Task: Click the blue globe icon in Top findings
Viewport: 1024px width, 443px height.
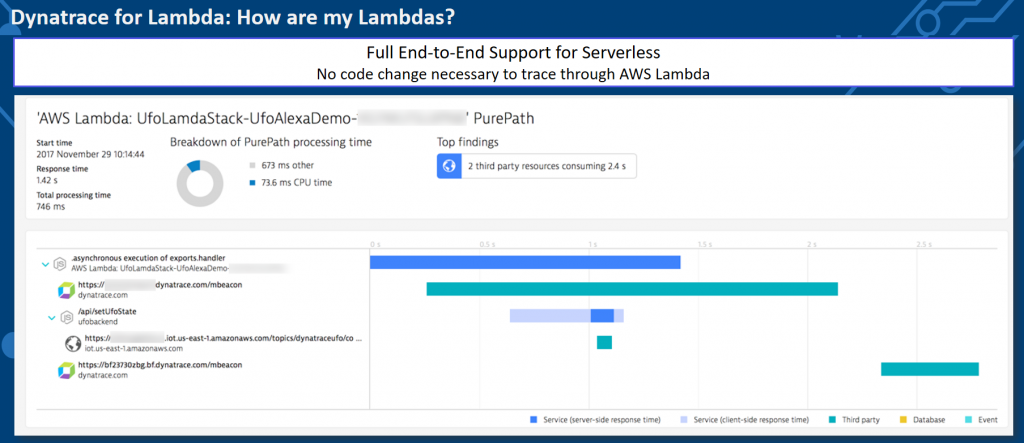Action: [x=449, y=166]
